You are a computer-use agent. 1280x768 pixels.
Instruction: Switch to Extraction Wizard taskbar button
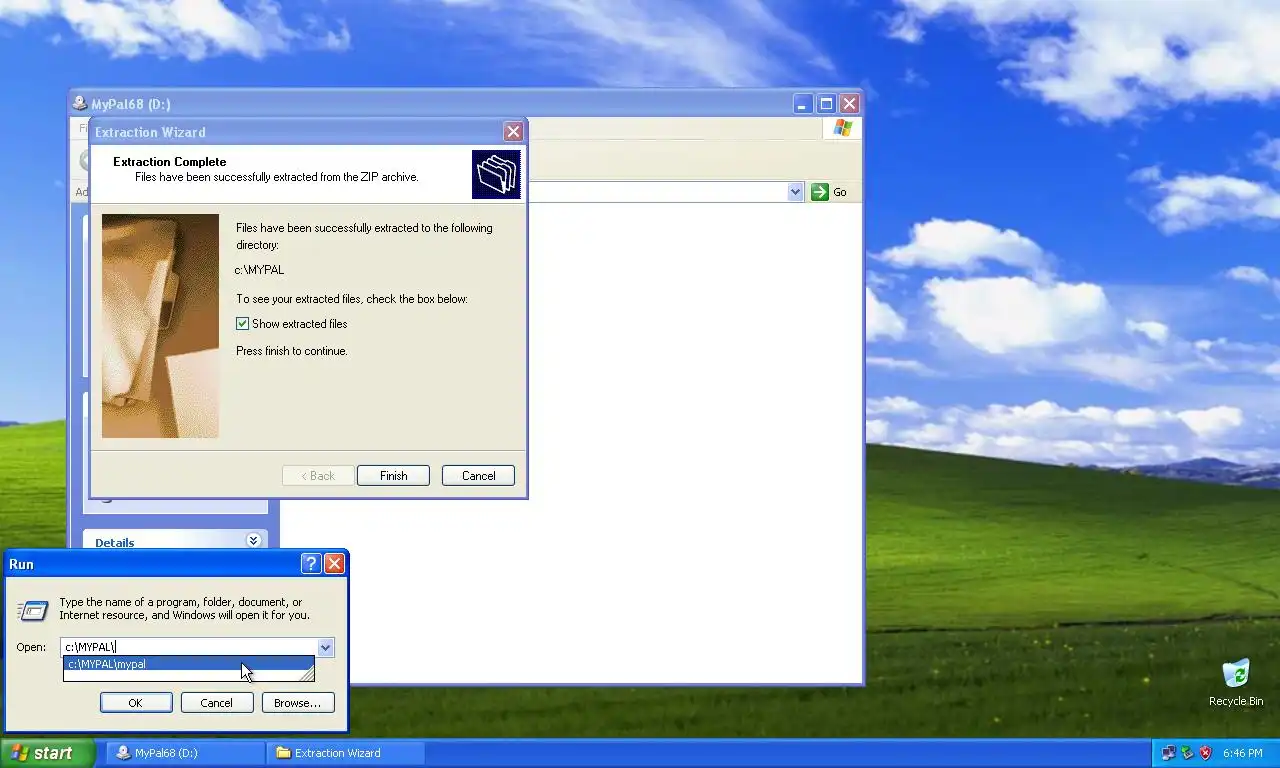click(346, 753)
